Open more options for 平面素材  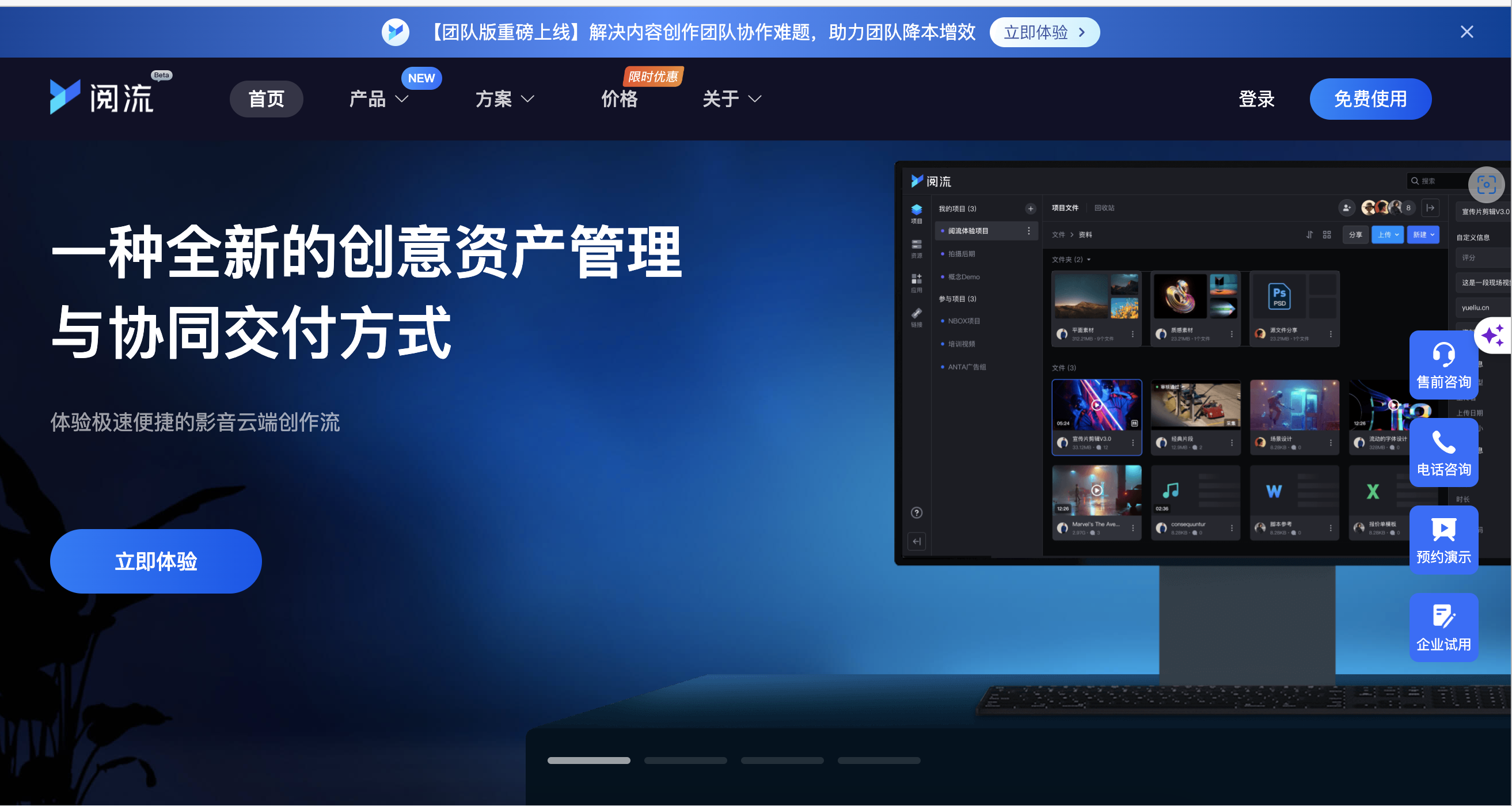pyautogui.click(x=1132, y=334)
